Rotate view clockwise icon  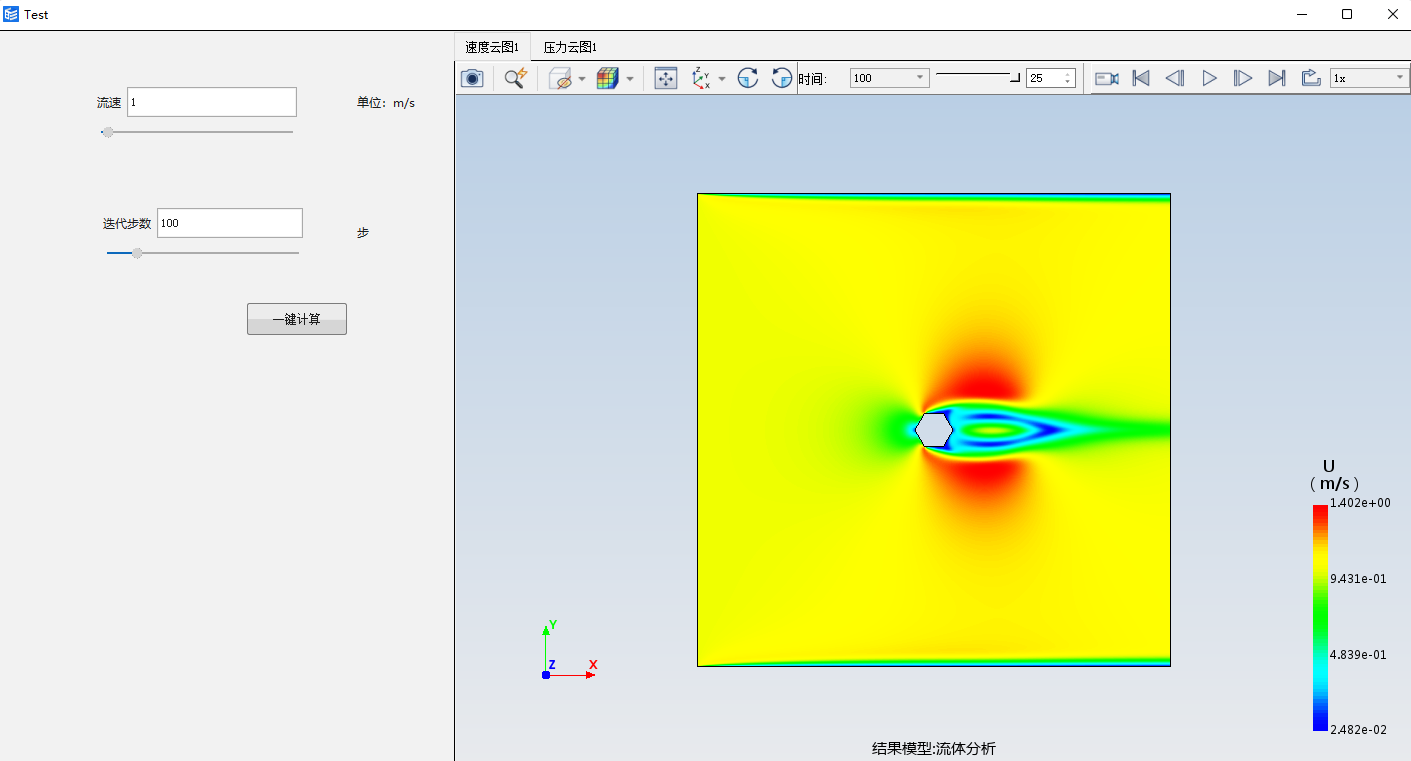[x=747, y=78]
